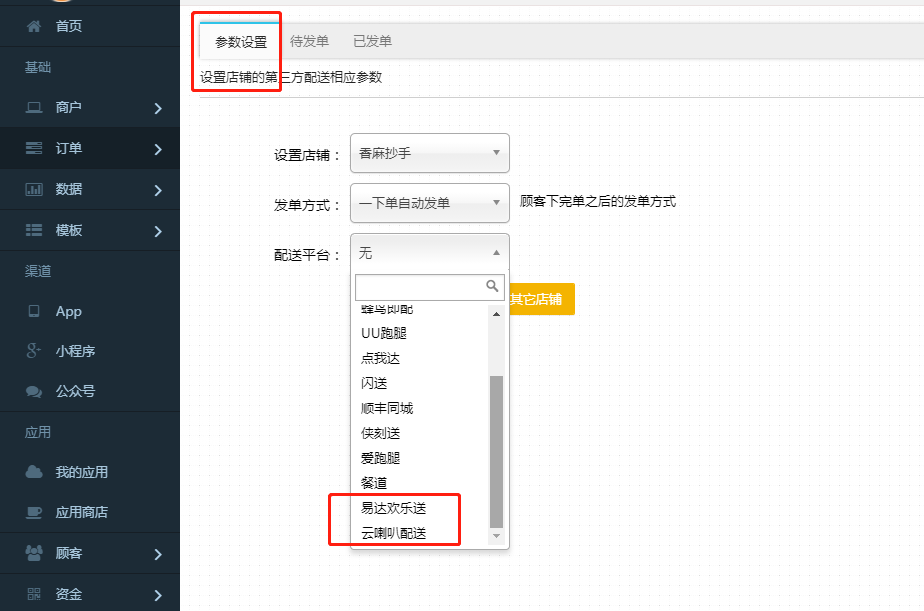Screen dimensions: 924x611
Task: Collapse the 配送平台 delivery platform dropdown
Action: tap(429, 253)
